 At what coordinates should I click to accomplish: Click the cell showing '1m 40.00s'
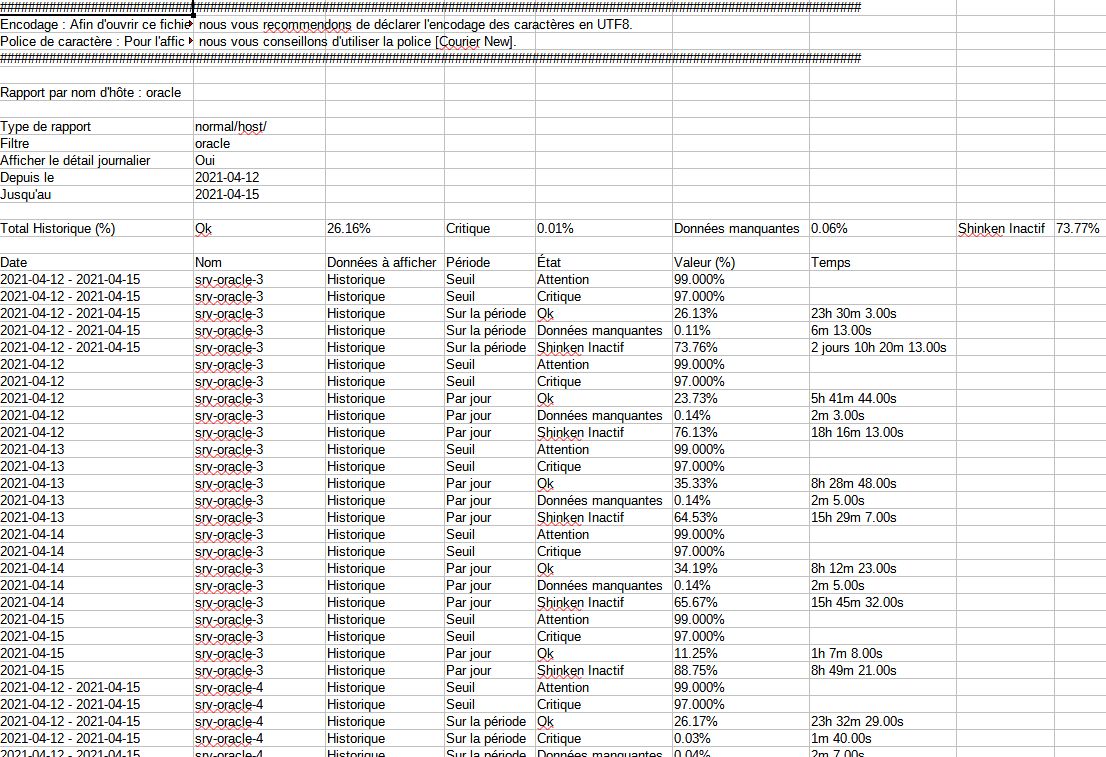click(841, 739)
